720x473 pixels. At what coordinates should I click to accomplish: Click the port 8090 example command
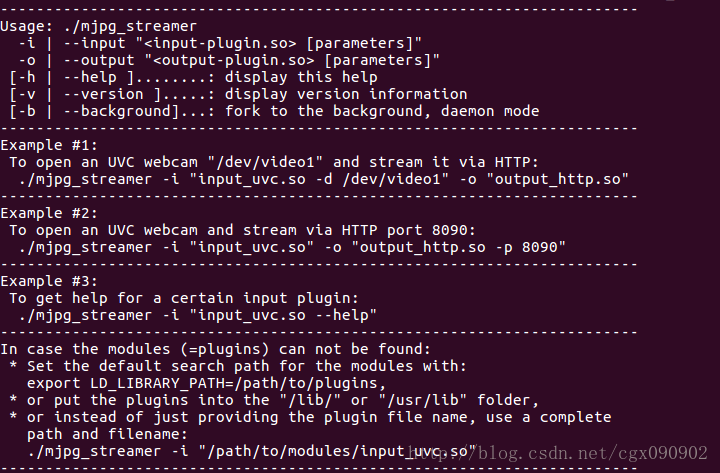(x=293, y=246)
